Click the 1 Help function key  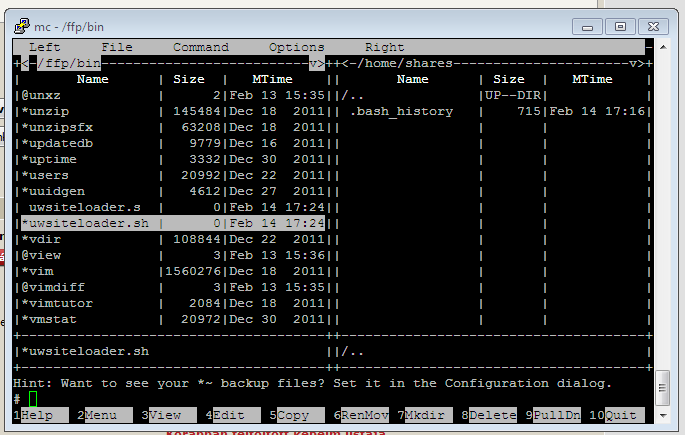(x=41, y=415)
